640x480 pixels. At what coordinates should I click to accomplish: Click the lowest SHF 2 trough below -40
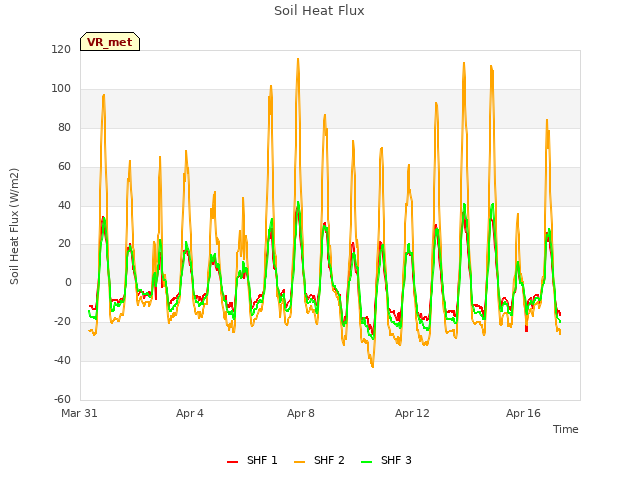(x=373, y=366)
